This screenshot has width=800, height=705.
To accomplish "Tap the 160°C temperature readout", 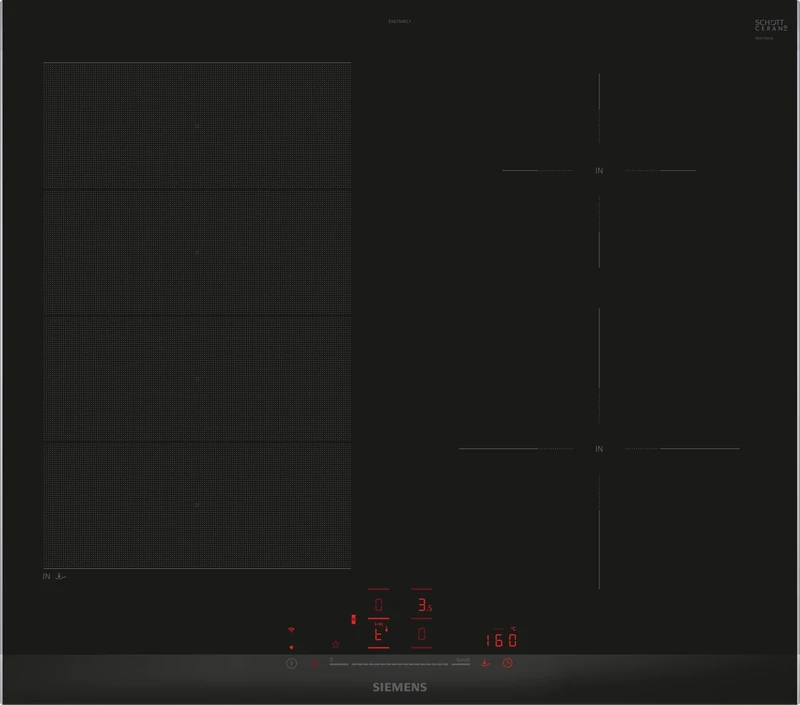I will click(501, 640).
